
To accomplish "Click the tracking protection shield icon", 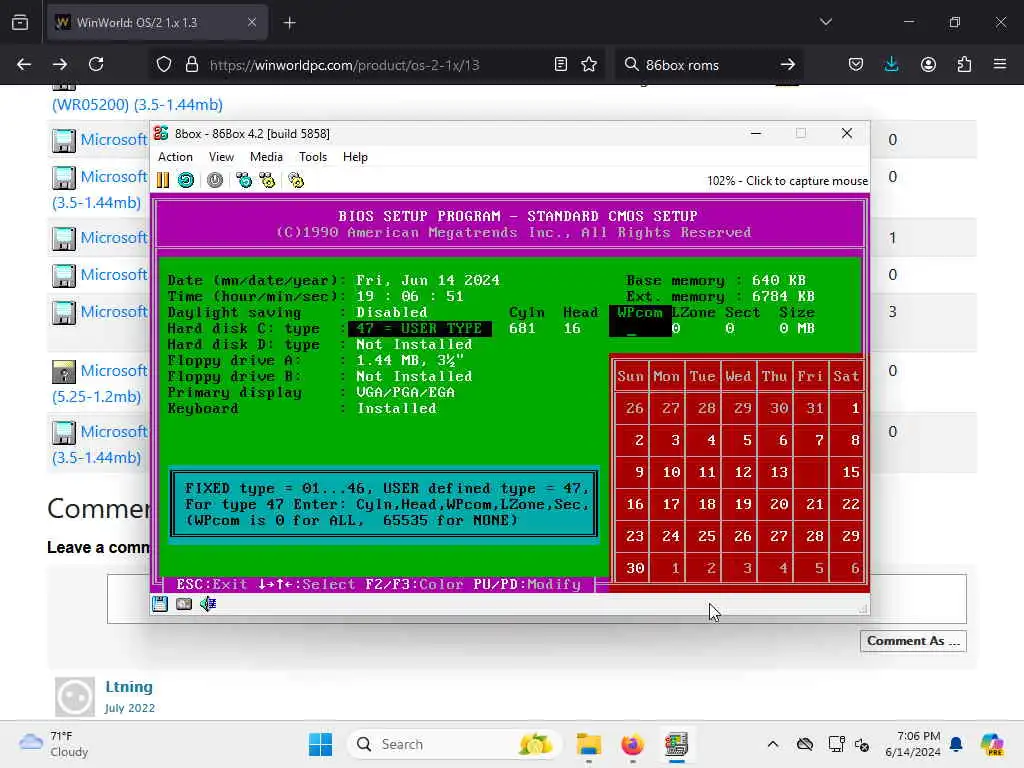I will (164, 64).
